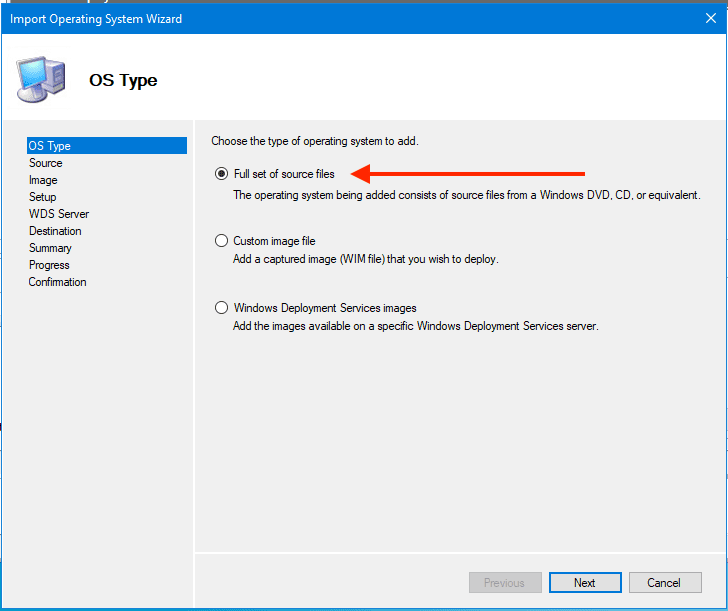
Task: Go to the Image wizard step
Action: coord(43,180)
